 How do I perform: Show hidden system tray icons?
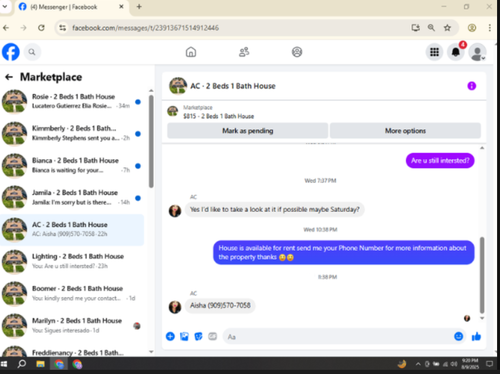tap(418, 364)
